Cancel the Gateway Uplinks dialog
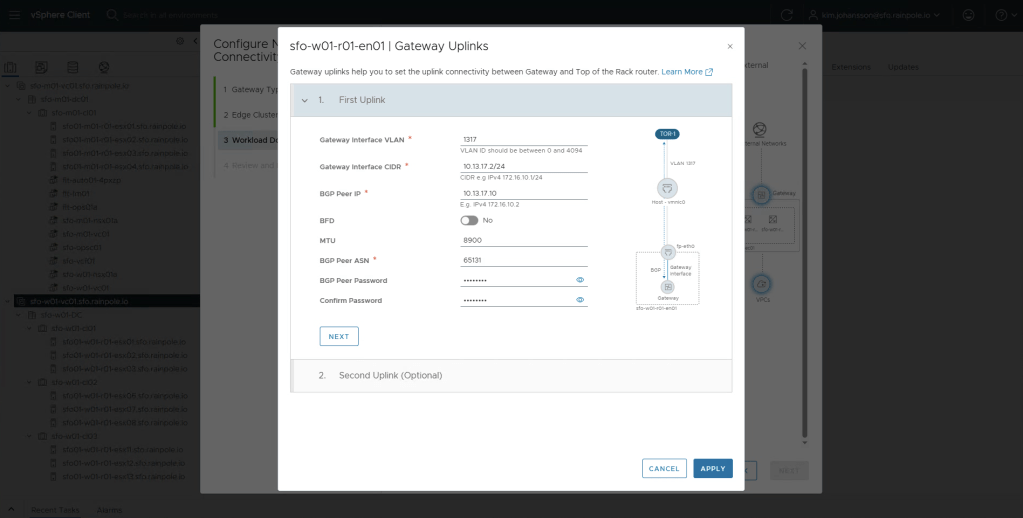 click(664, 468)
